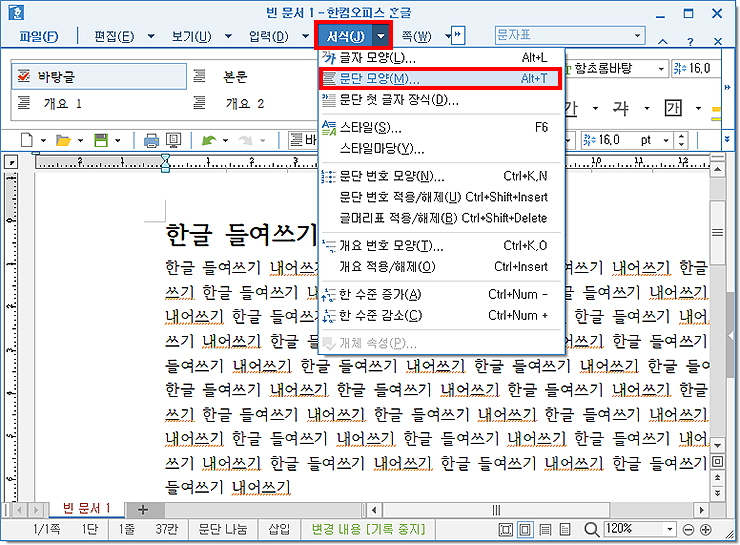740x545 pixels.
Task: Switch to the 빈 문서 1 tab
Action: point(86,509)
